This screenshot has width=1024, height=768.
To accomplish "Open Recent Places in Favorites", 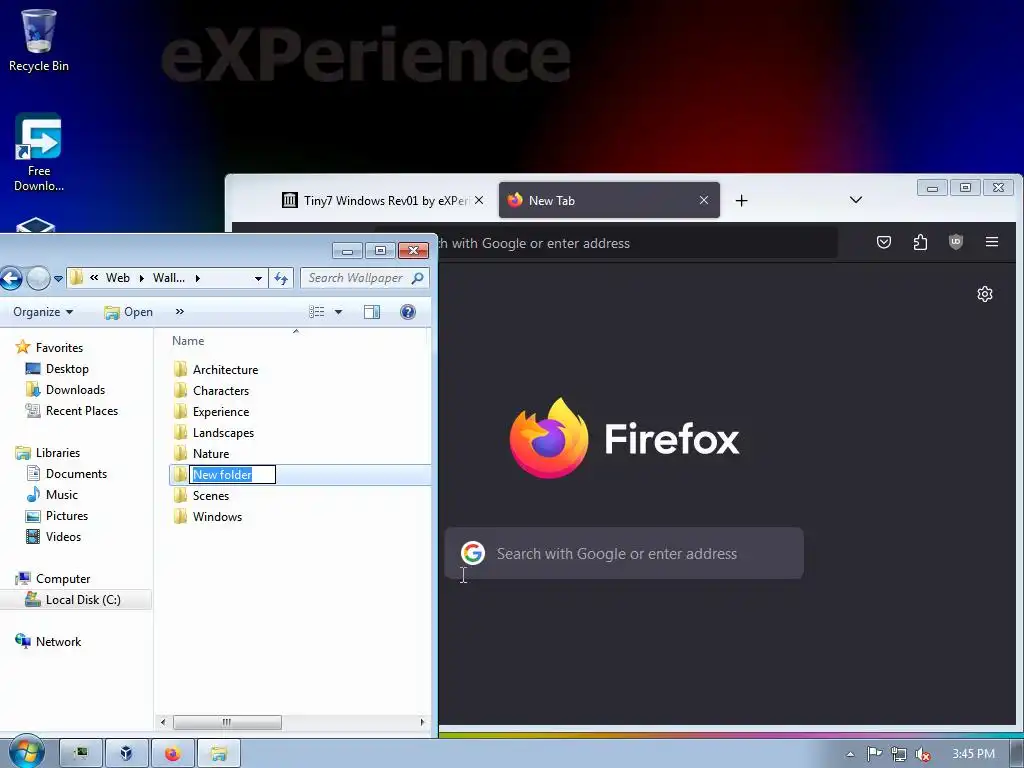I will click(82, 411).
